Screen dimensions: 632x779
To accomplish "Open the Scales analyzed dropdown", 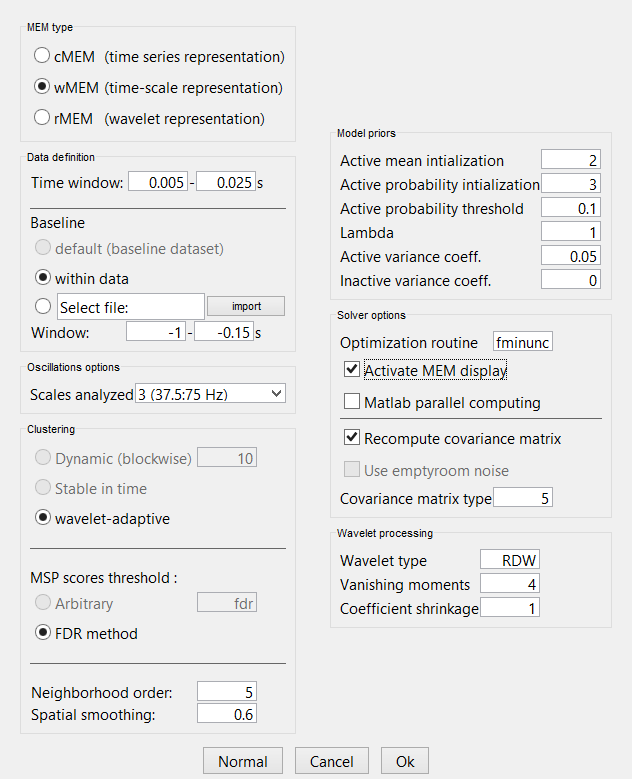I will pos(210,393).
